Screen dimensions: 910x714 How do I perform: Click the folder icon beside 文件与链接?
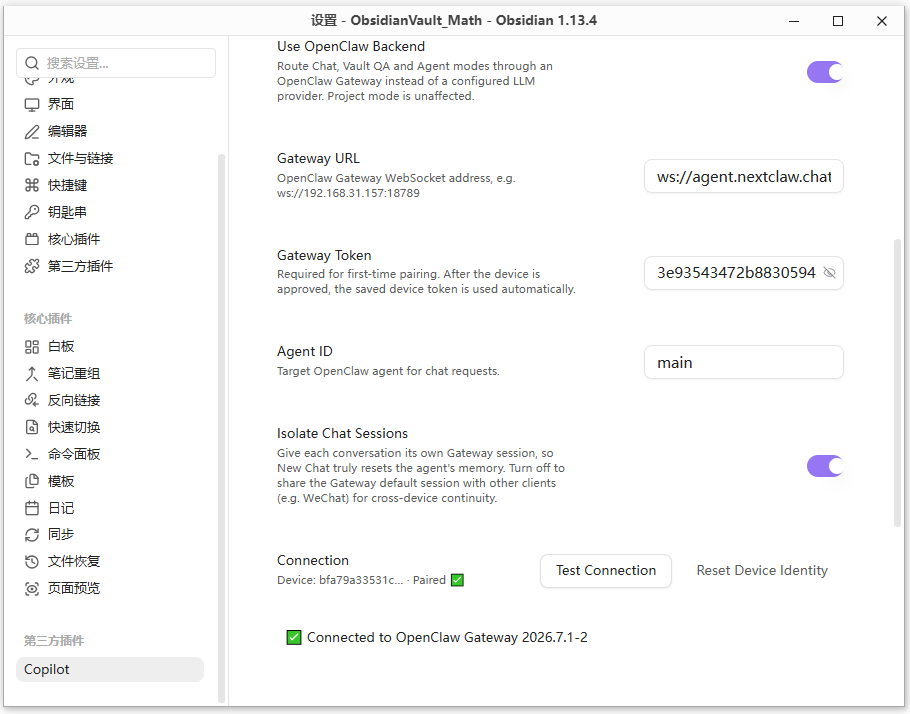coord(32,158)
